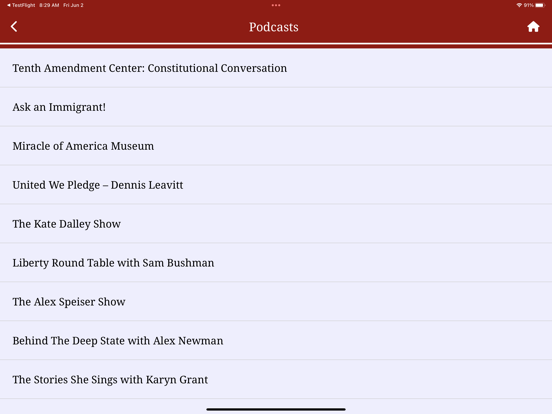Select The Alex Speiser Show
This screenshot has height=414, width=552.
click(276, 302)
